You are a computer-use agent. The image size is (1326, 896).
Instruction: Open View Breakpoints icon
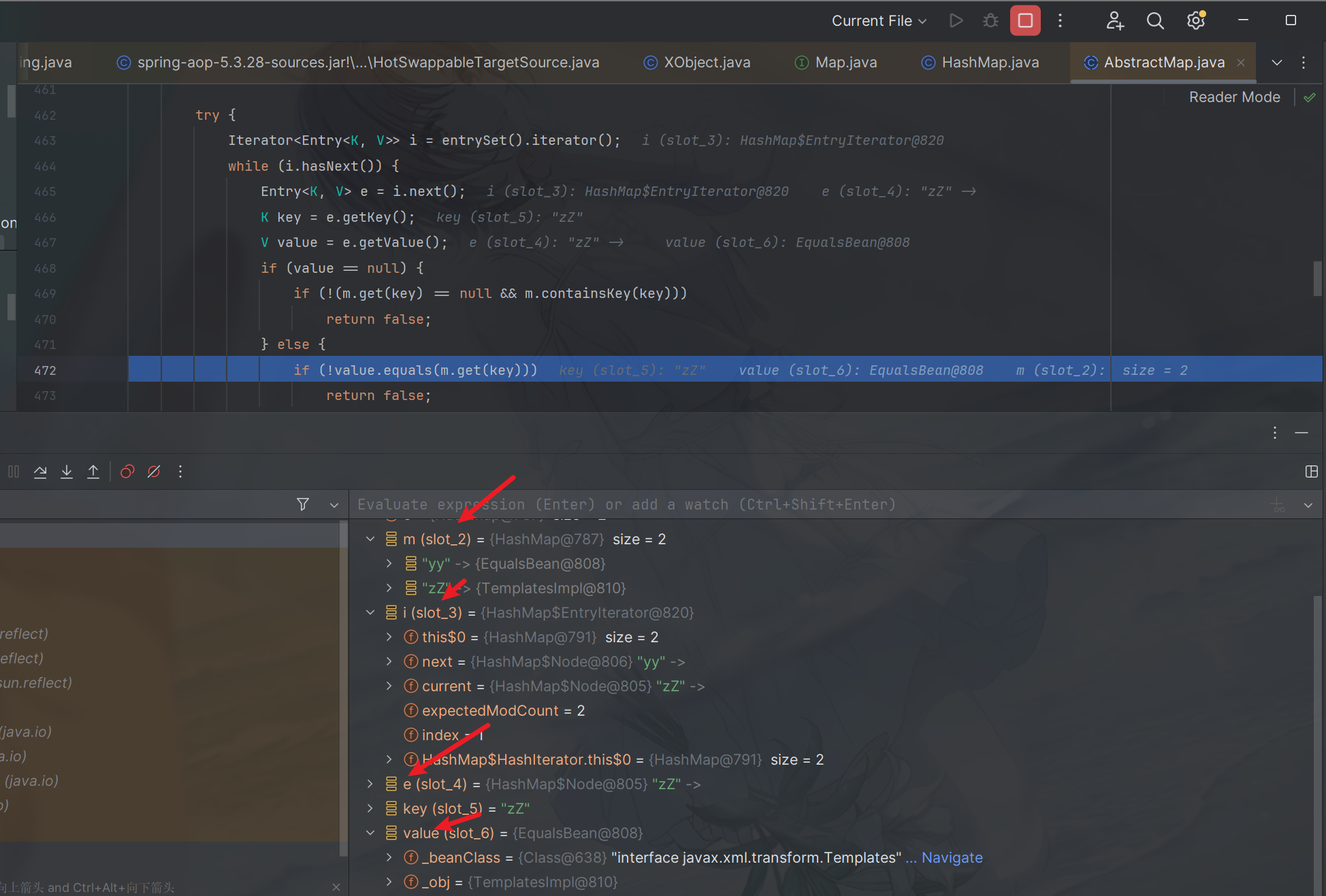click(x=127, y=471)
